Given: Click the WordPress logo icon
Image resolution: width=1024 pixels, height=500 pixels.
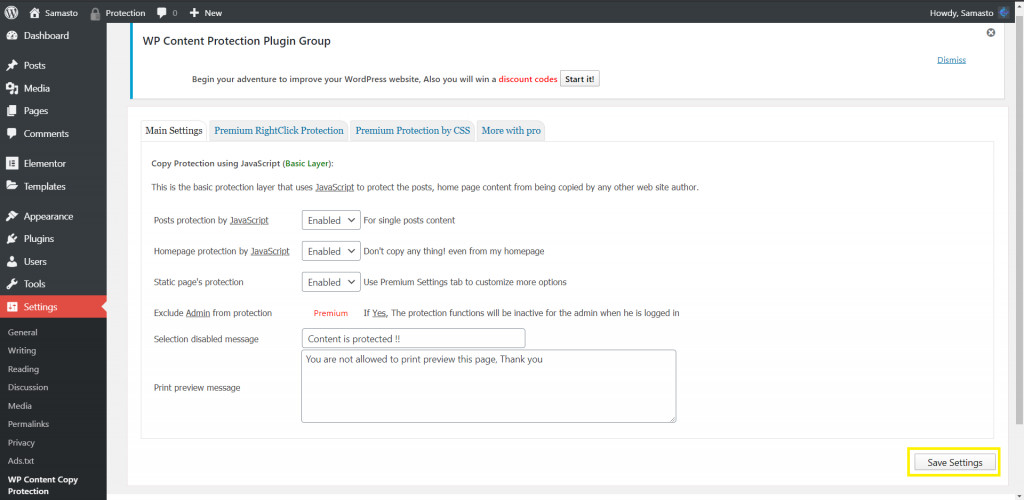Looking at the screenshot, I should point(12,12).
